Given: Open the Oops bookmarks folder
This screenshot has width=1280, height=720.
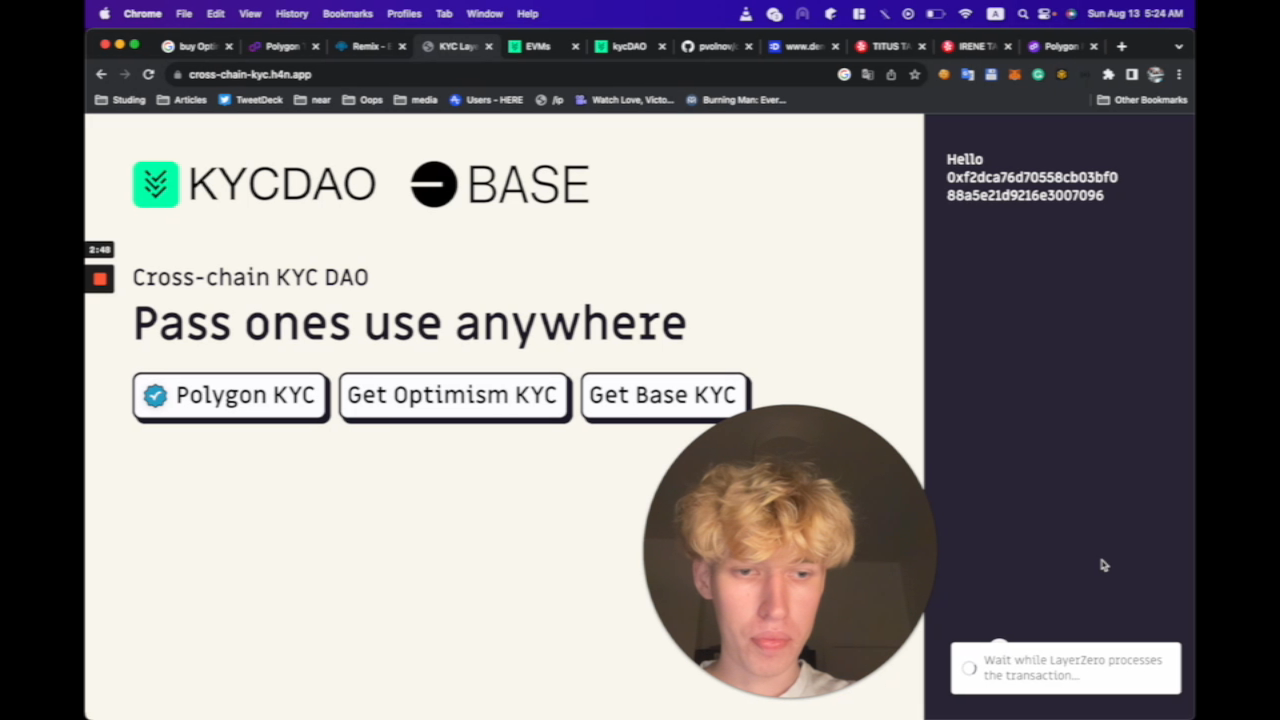Looking at the screenshot, I should coord(362,100).
